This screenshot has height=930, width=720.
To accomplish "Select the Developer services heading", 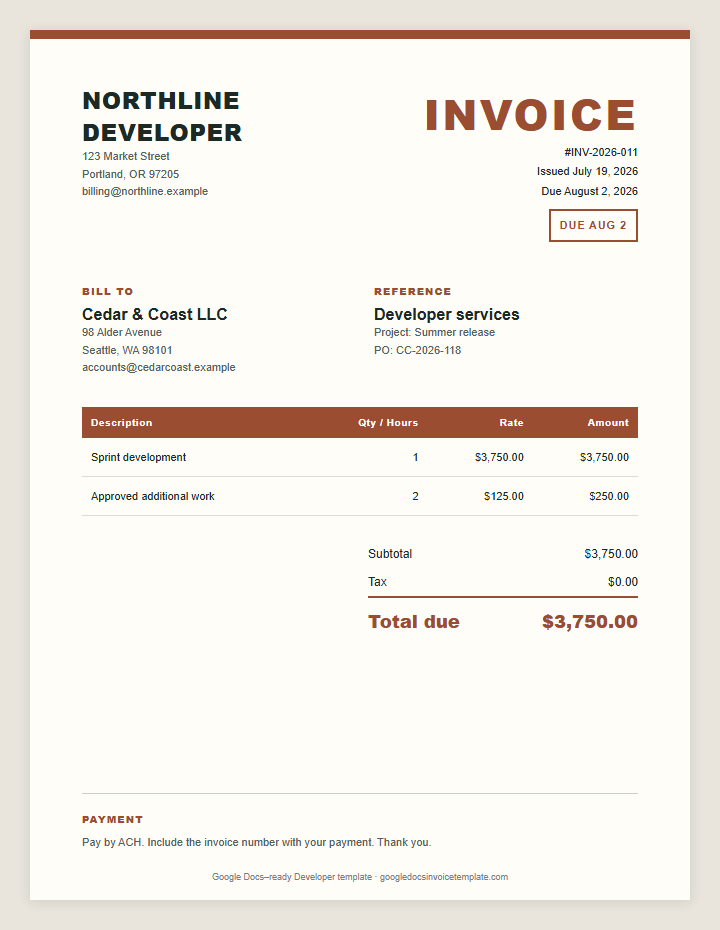I will [x=447, y=314].
